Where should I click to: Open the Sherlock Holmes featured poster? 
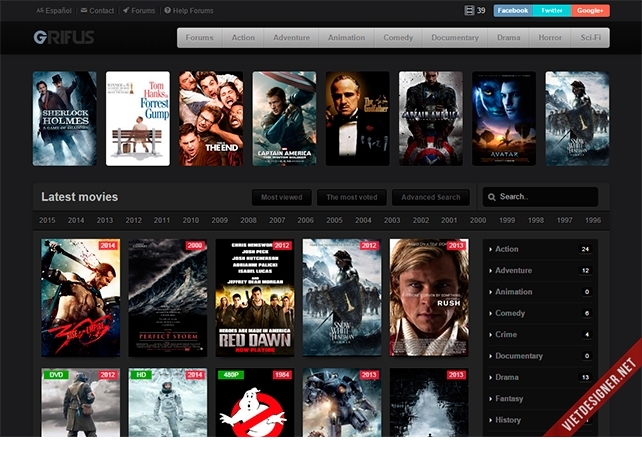(65, 119)
